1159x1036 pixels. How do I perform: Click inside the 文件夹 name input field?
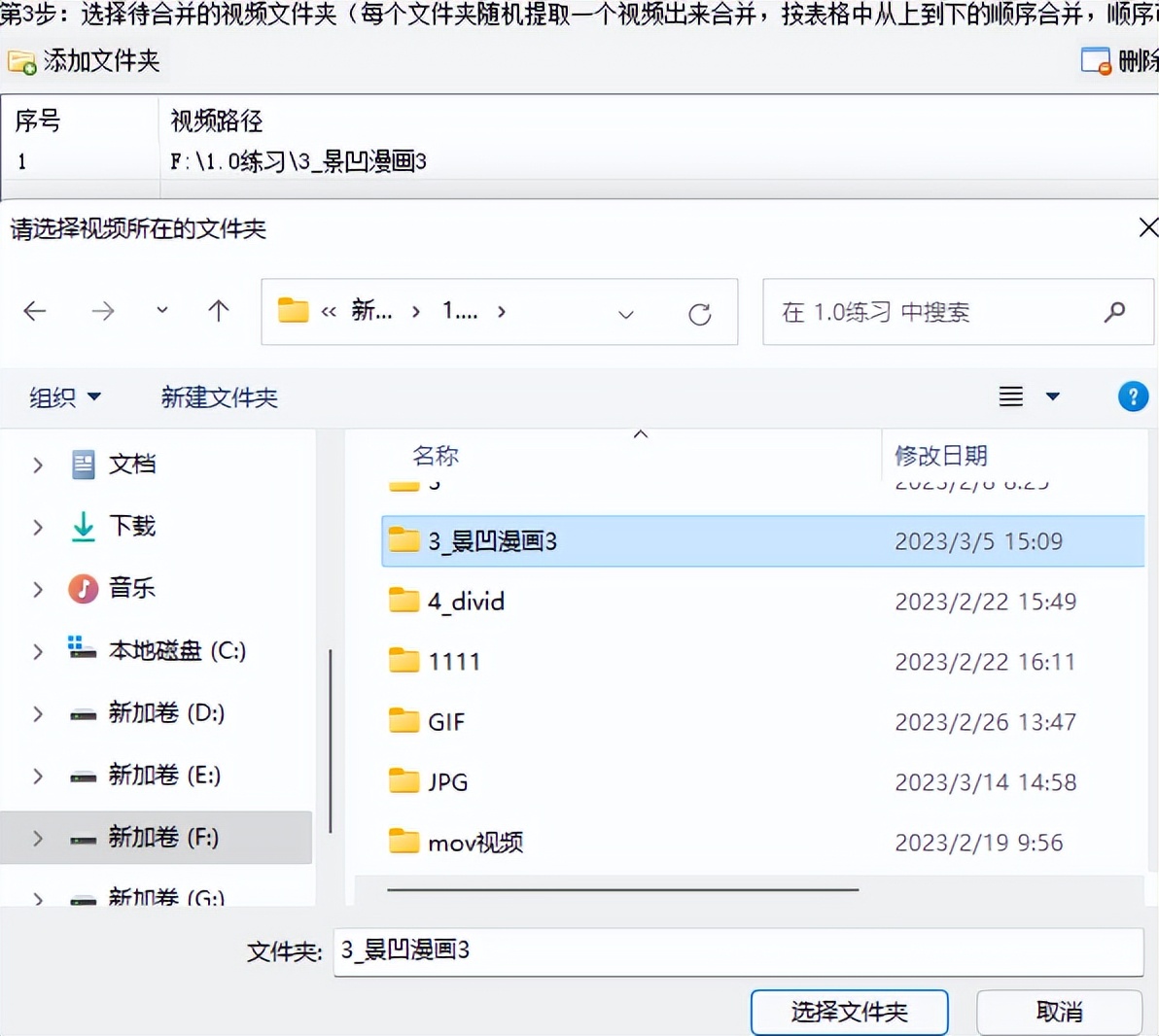[681, 951]
